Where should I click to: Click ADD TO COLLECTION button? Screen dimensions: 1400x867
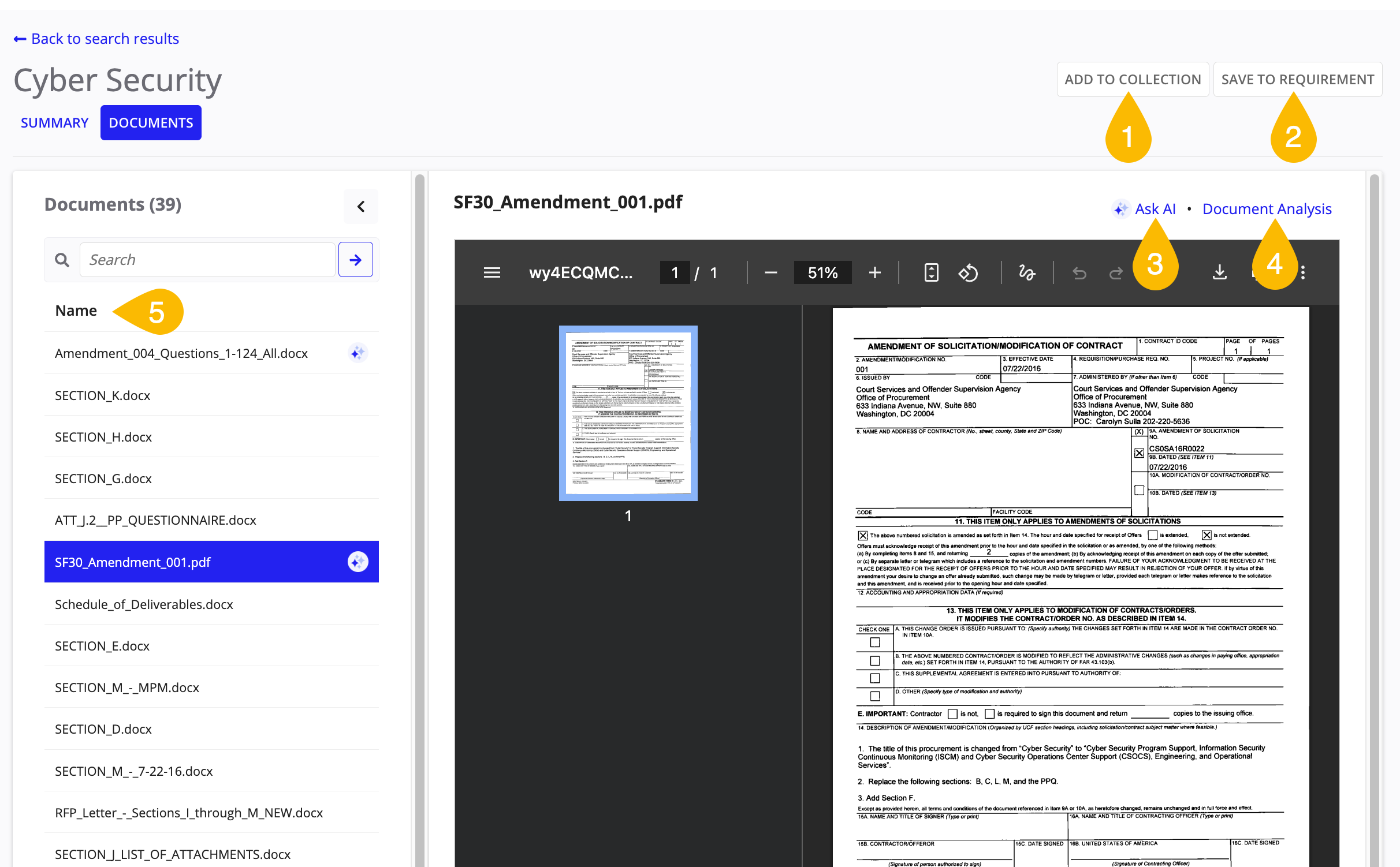tap(1133, 80)
